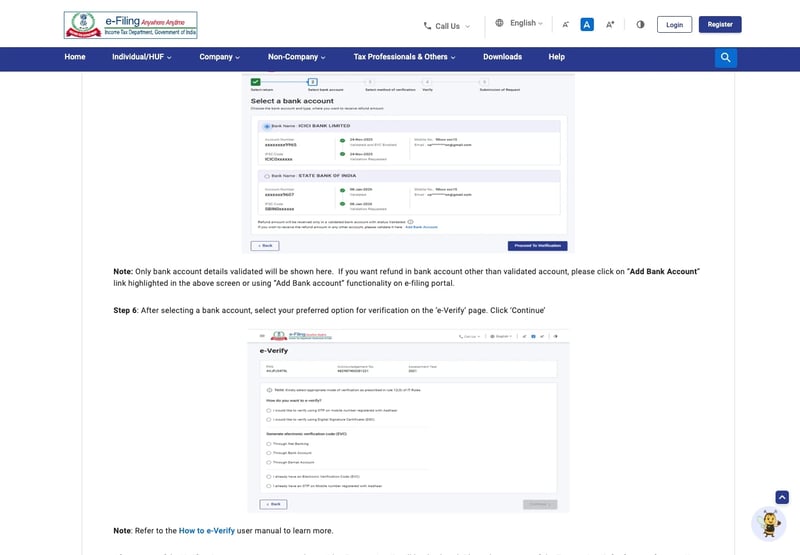The image size is (800, 555).
Task: Increase font size with A+ icon
Action: (610, 24)
